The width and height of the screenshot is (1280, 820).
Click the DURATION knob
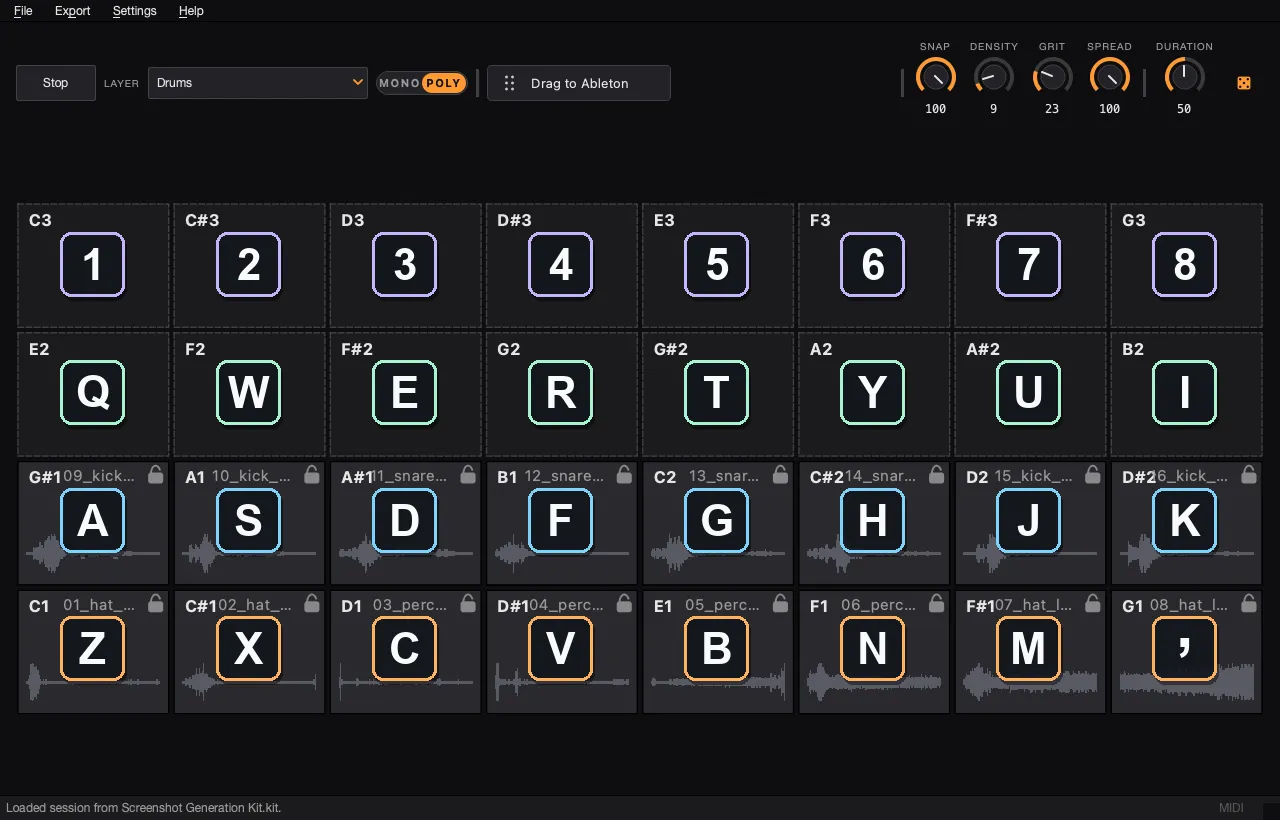[x=1184, y=77]
